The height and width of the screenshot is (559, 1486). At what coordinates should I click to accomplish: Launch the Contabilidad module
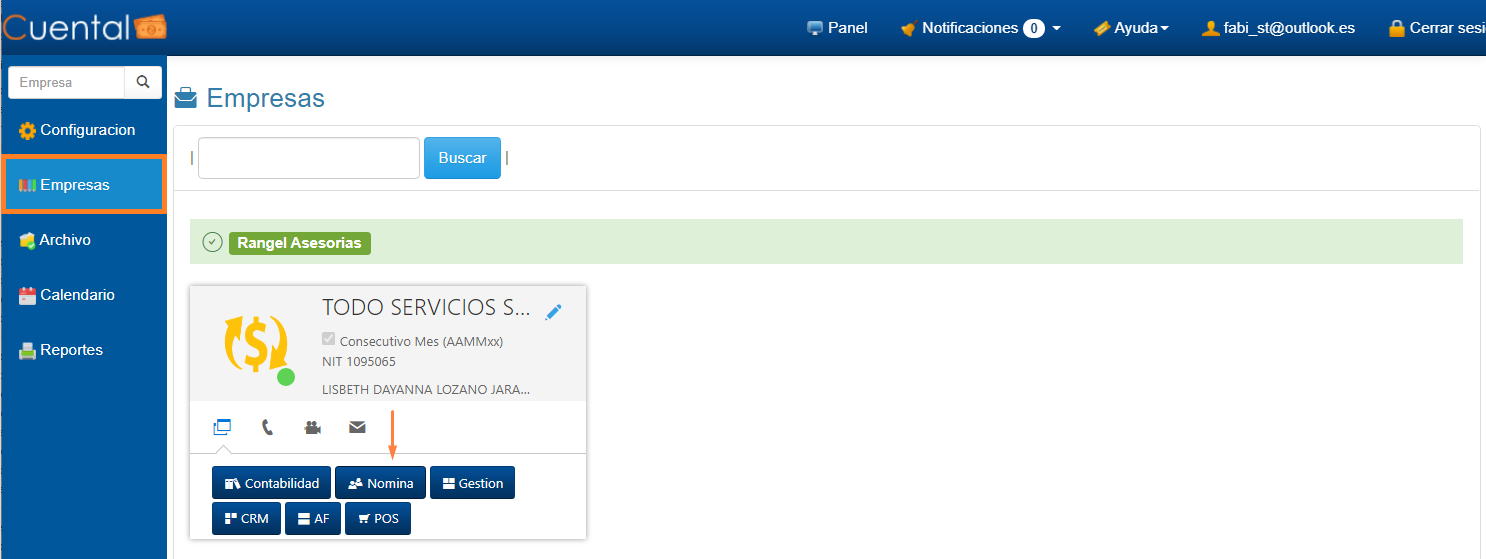click(271, 483)
